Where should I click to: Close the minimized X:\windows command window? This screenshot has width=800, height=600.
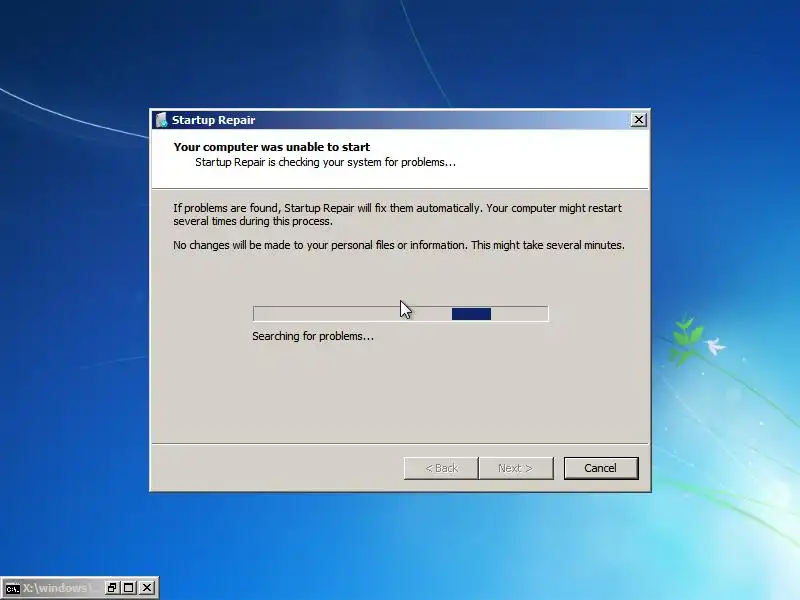pos(147,588)
